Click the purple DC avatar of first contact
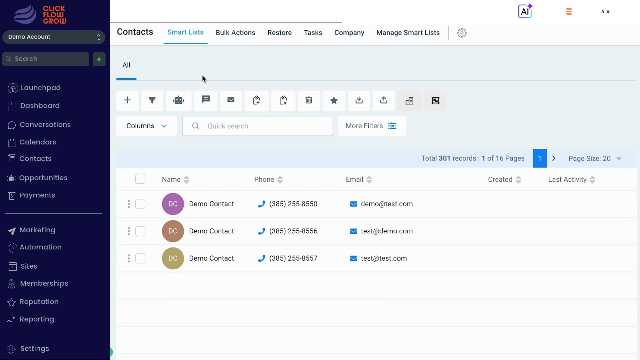Viewport: 640px width, 360px height. 173,204
